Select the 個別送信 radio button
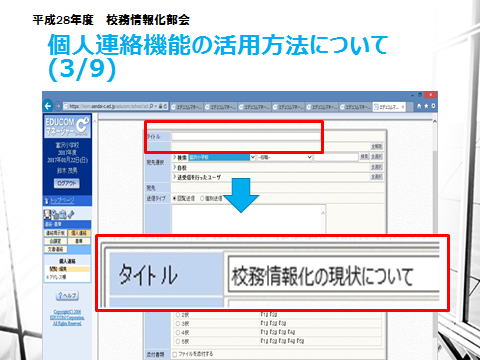Viewport: 480px width, 360px height. coord(202,198)
